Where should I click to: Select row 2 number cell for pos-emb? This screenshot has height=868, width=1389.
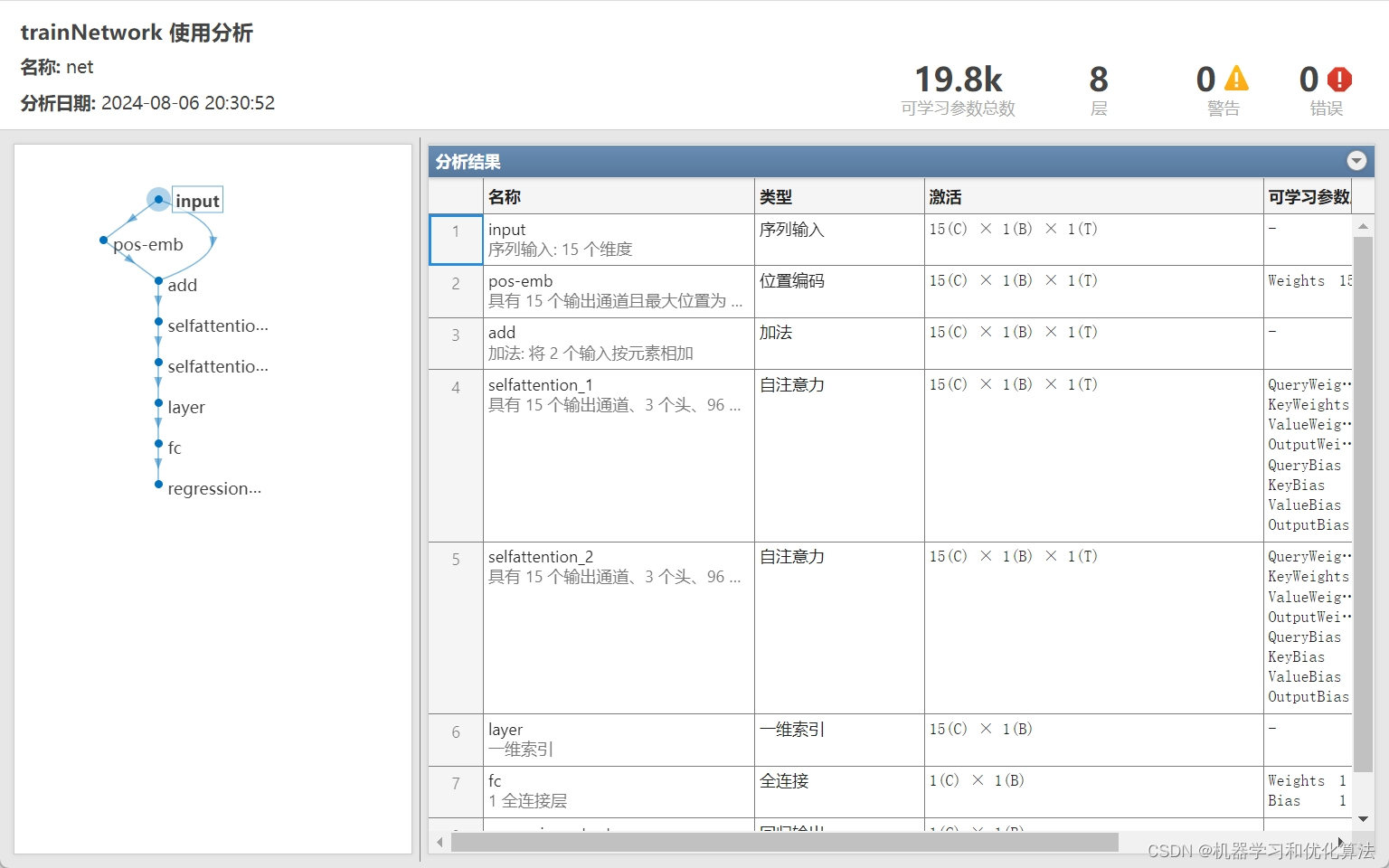pyautogui.click(x=456, y=291)
